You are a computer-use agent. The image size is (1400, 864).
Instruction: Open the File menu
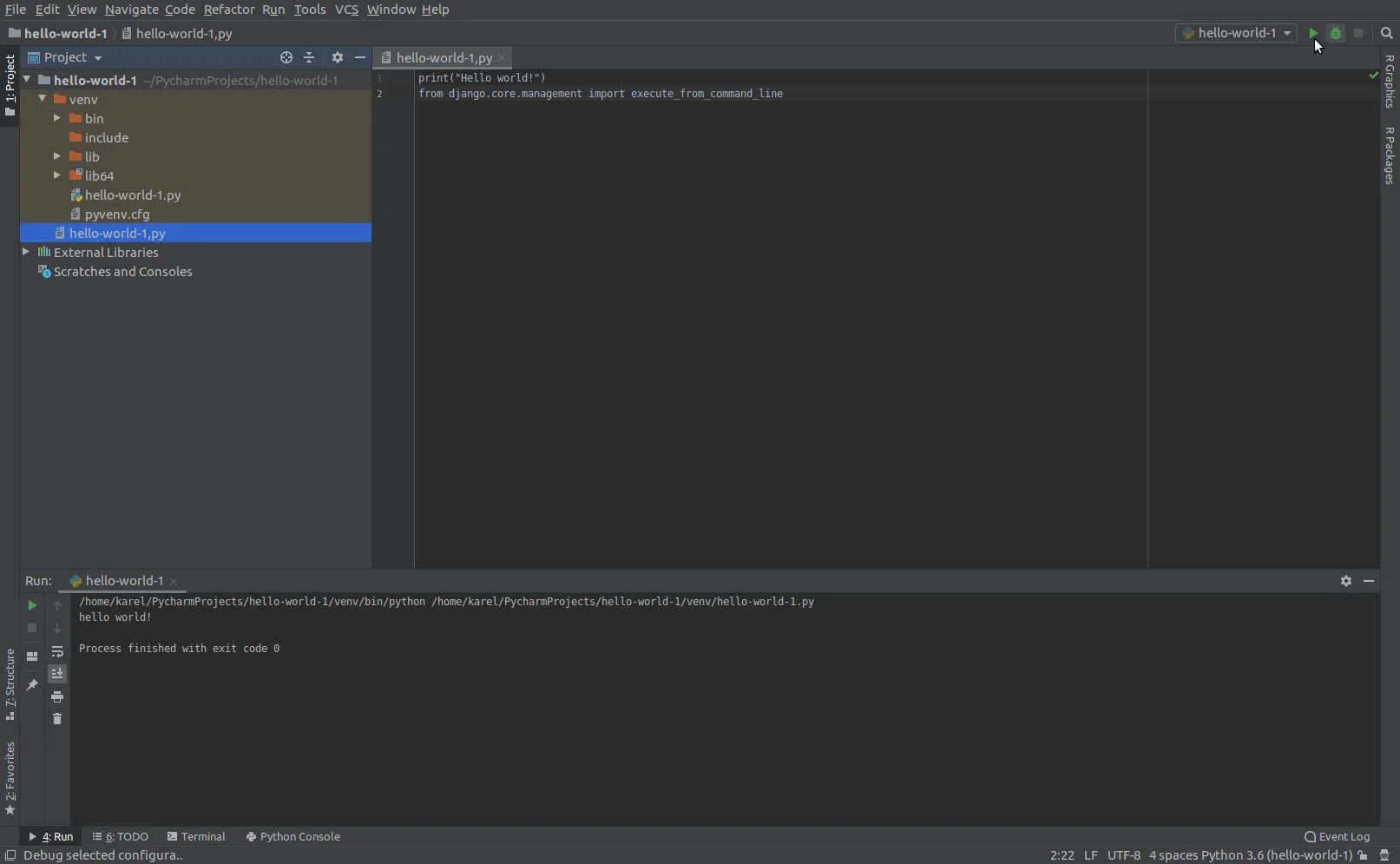[x=16, y=10]
